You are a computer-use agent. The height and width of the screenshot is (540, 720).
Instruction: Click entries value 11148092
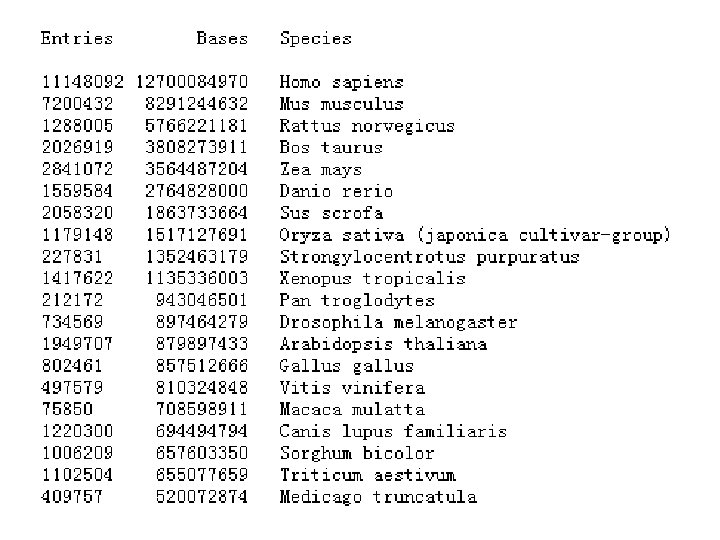click(82, 82)
